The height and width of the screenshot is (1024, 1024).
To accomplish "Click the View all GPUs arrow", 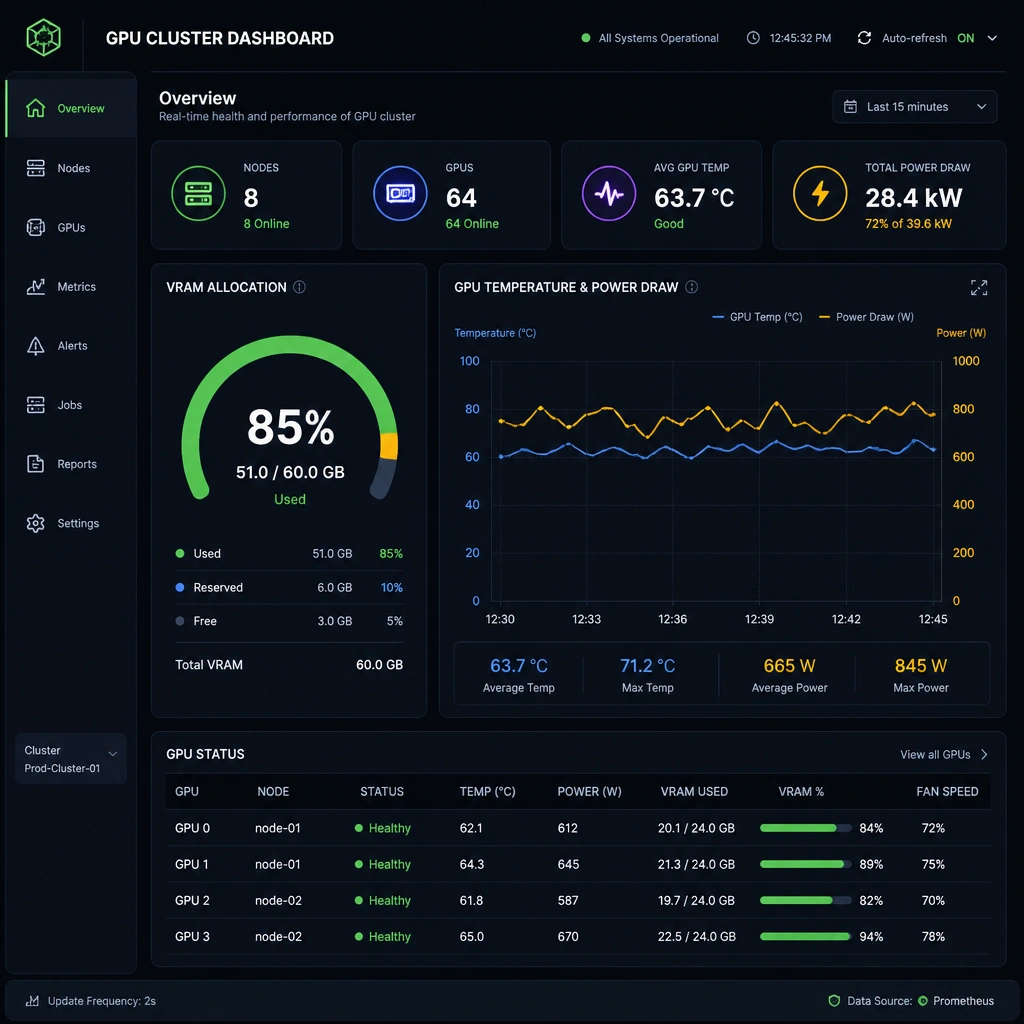I will 984,754.
